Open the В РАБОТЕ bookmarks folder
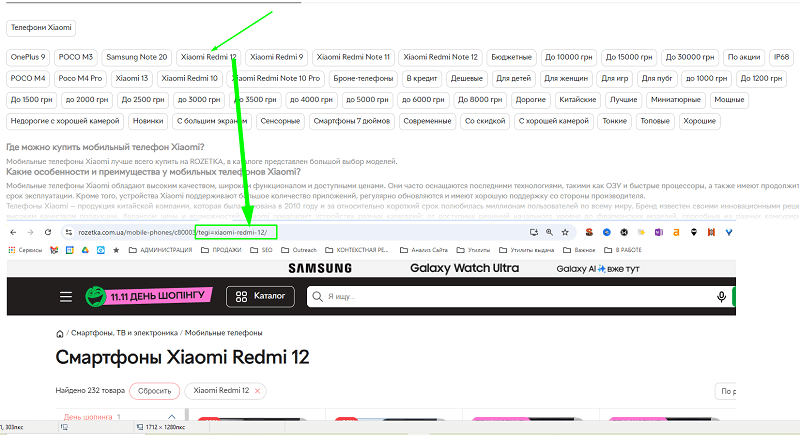Viewport: 800px width, 435px height. (x=622, y=250)
